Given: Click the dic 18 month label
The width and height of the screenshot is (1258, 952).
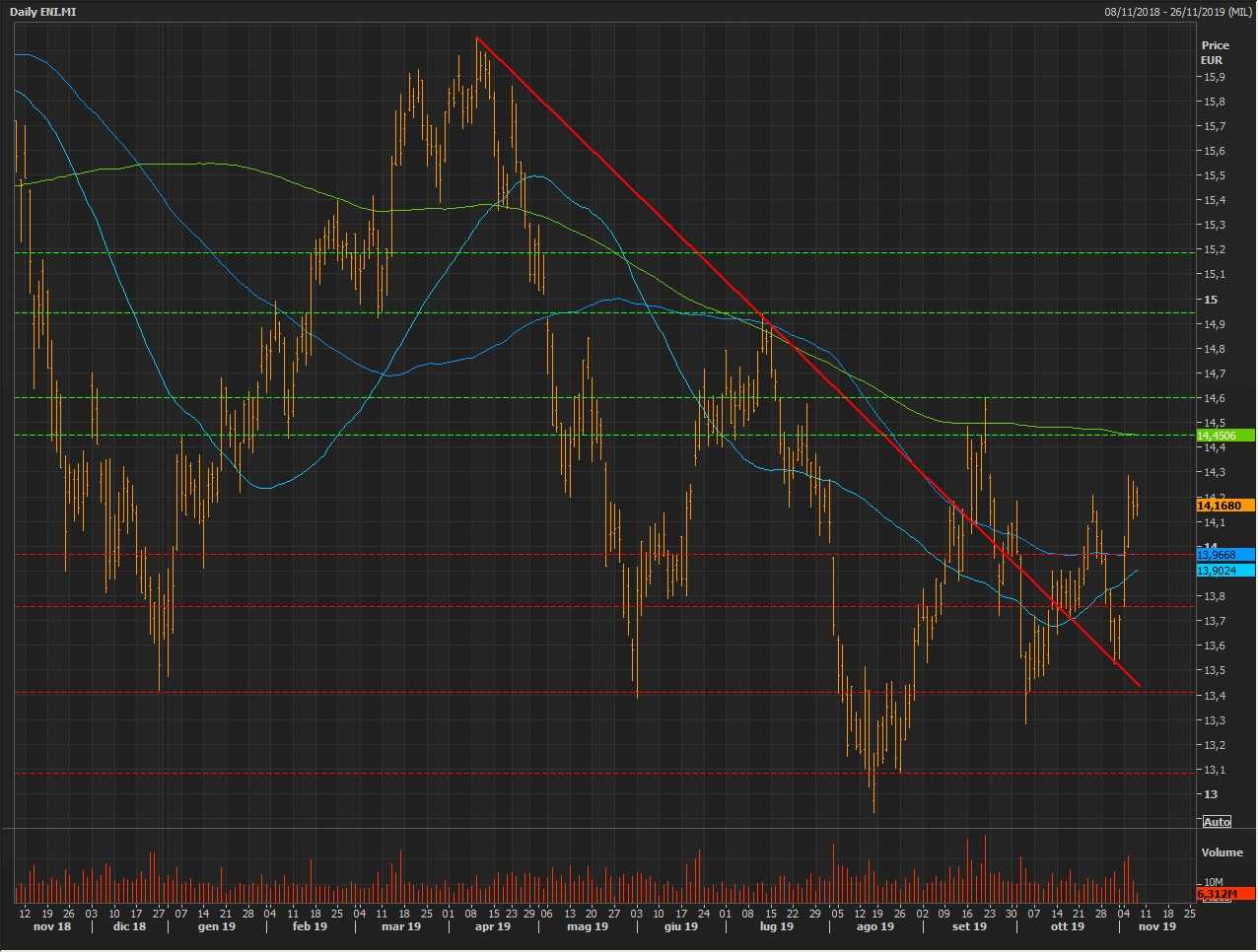Looking at the screenshot, I should pos(129,926).
